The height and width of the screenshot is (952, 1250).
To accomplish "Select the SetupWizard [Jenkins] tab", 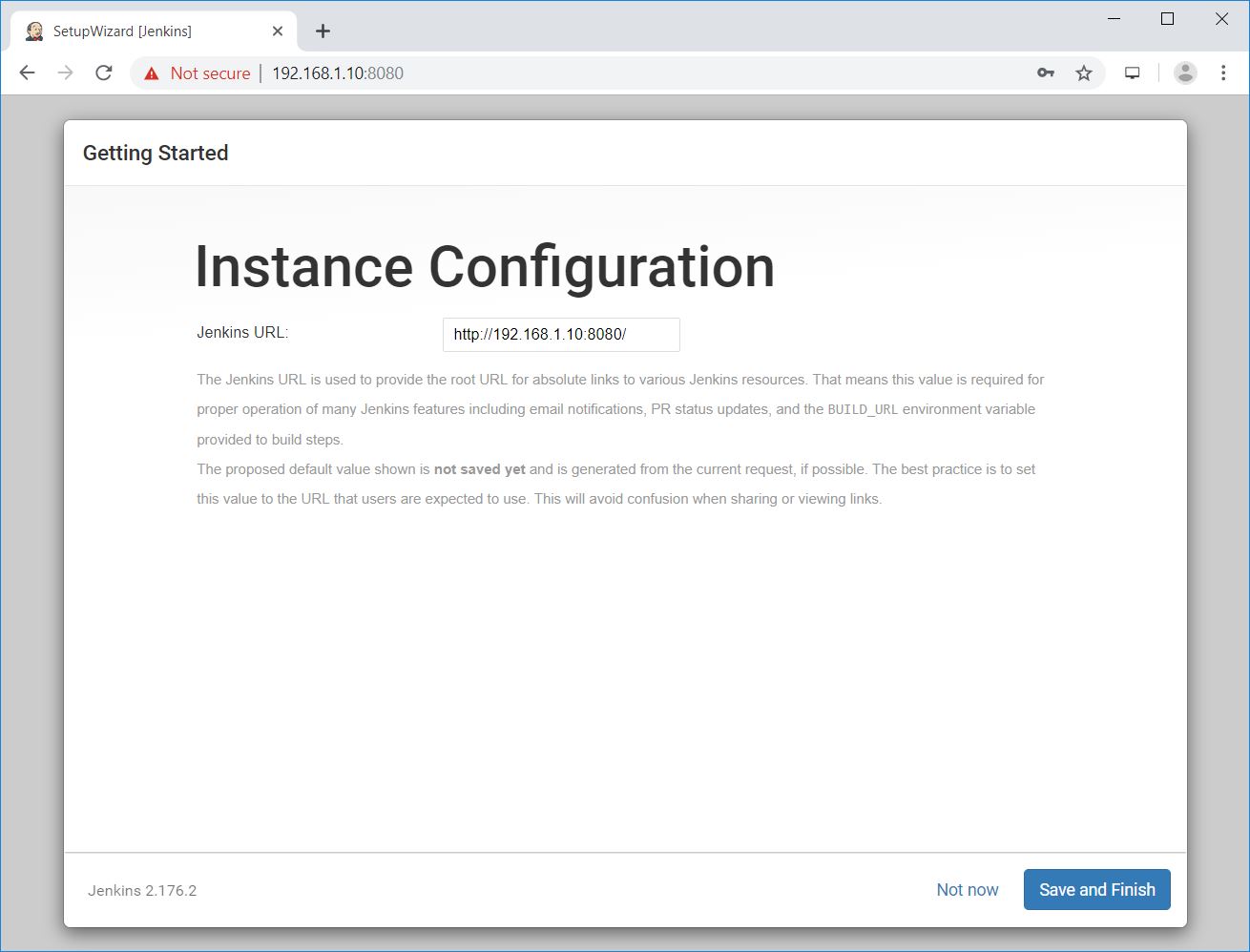I will [x=154, y=31].
